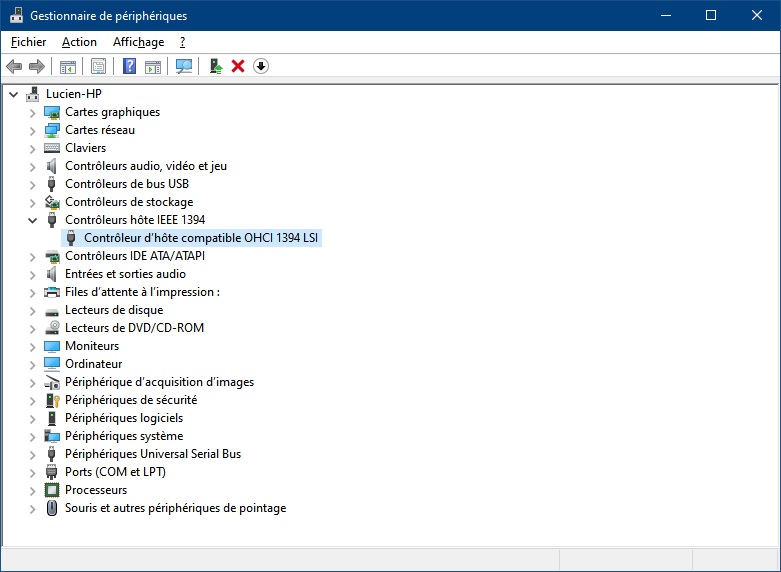Open the Fichier menu

click(x=28, y=42)
